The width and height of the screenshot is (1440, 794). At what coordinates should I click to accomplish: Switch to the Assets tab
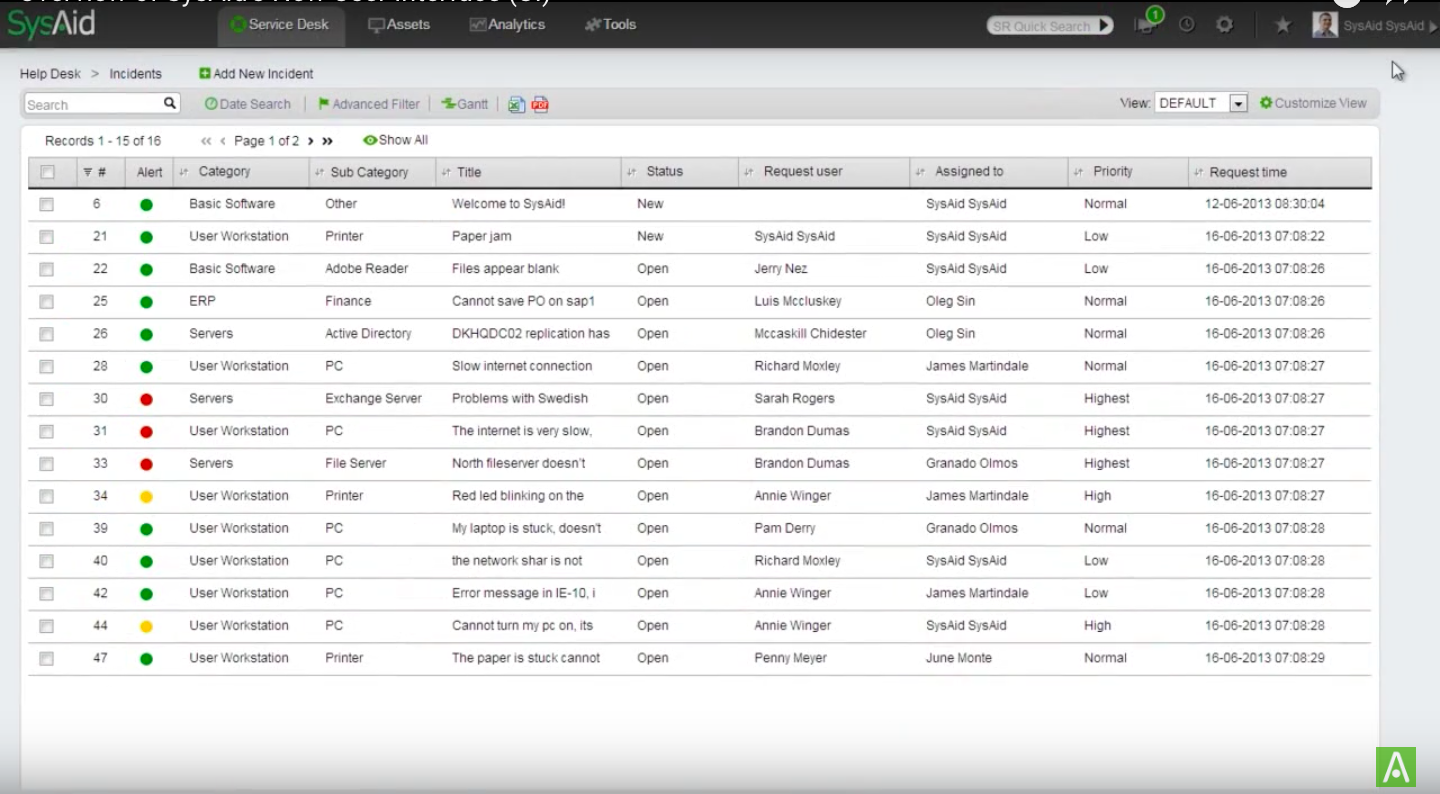tap(399, 25)
